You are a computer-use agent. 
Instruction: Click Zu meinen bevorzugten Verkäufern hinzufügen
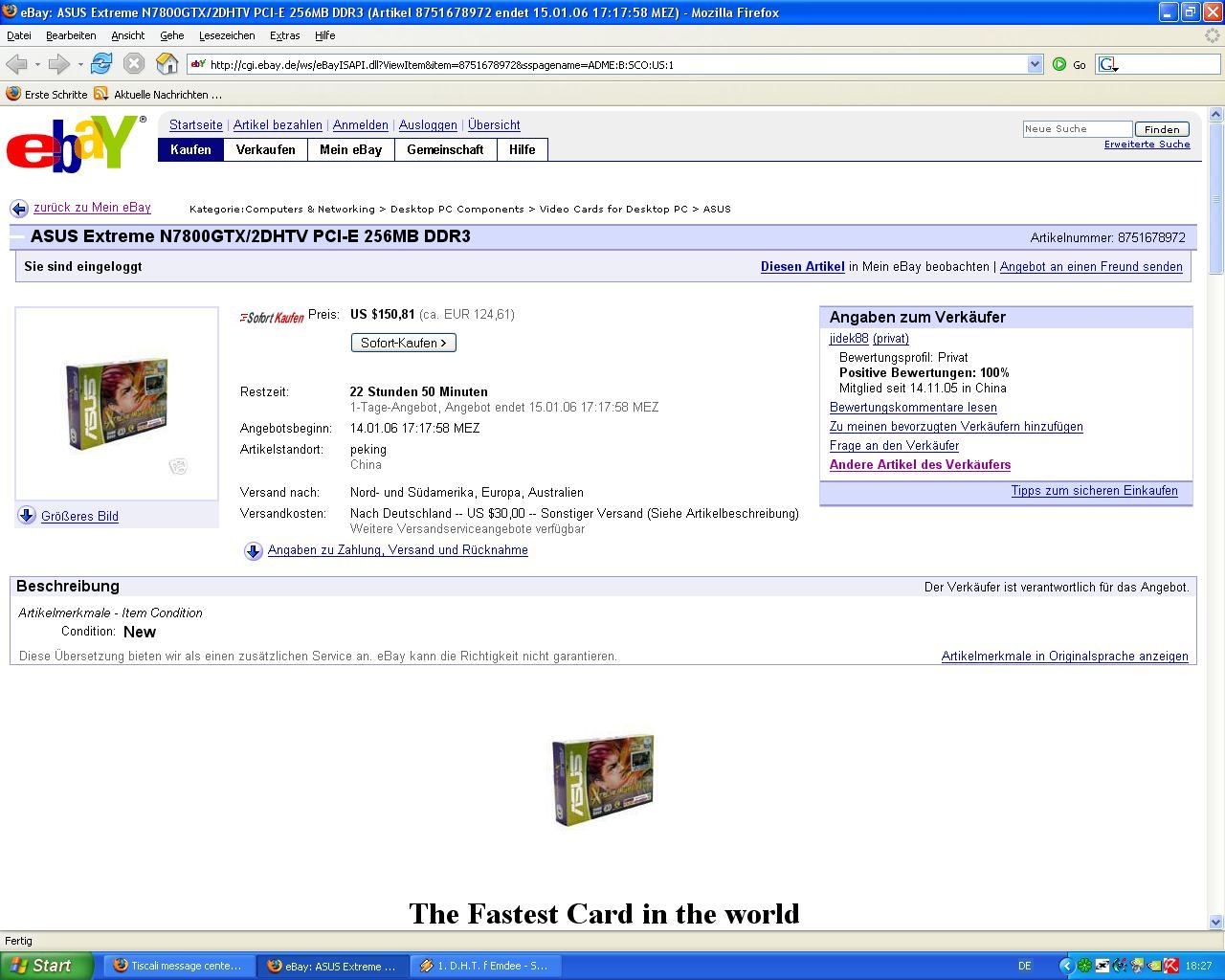point(956,427)
